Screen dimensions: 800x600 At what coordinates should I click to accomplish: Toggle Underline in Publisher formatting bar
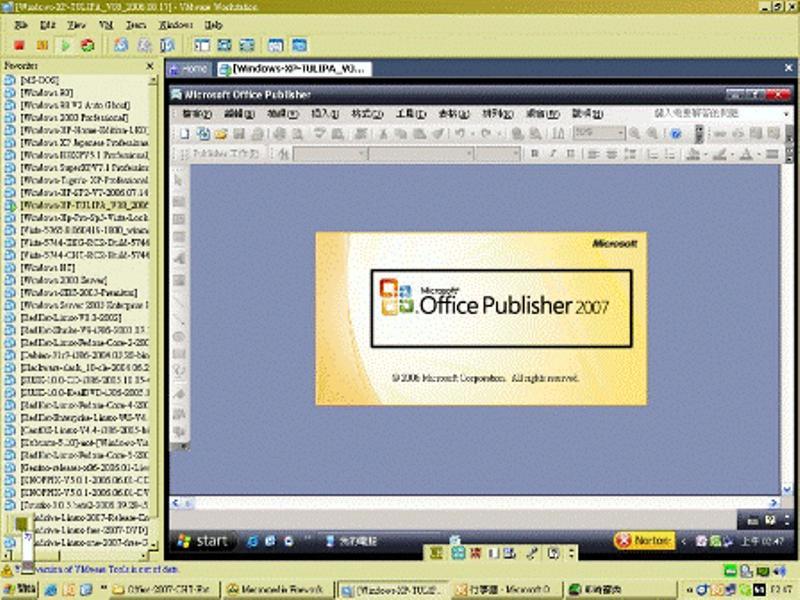pos(570,154)
